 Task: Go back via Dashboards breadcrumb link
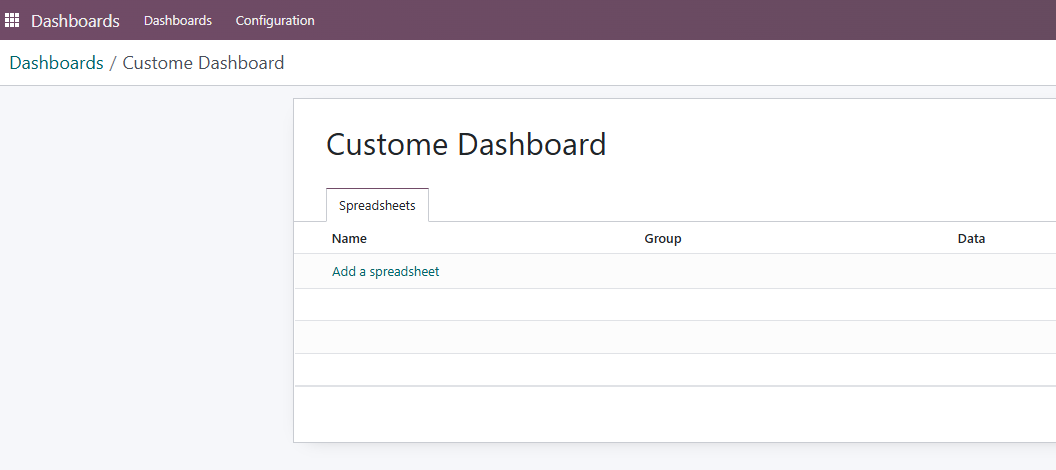point(57,63)
